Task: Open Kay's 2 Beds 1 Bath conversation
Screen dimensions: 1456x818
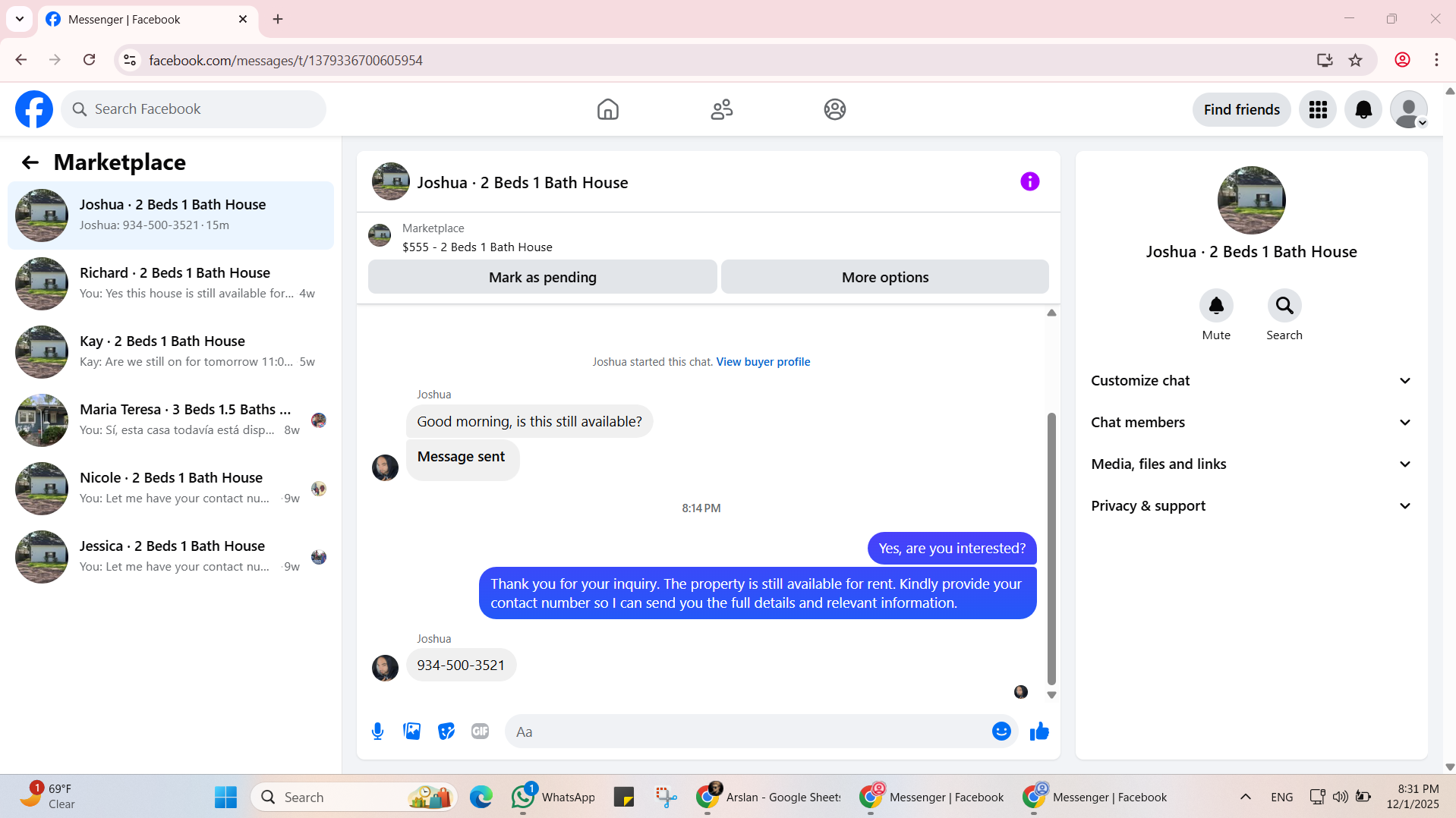Action: [x=171, y=352]
